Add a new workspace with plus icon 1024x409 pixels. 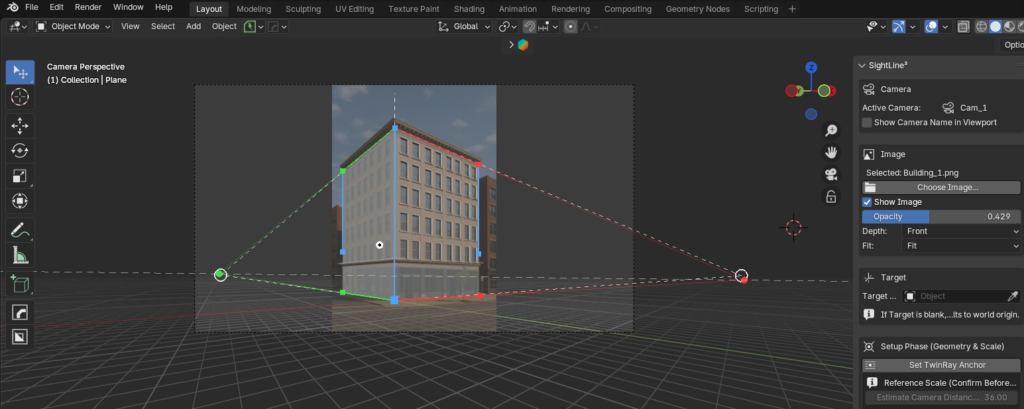click(x=792, y=9)
